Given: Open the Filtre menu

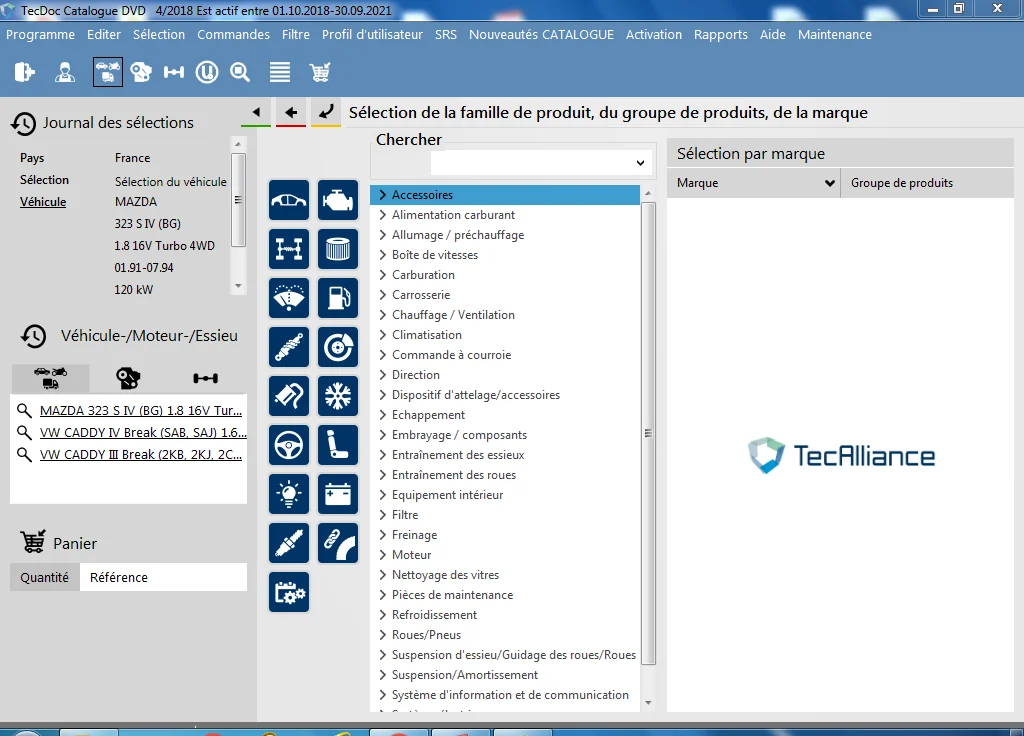Looking at the screenshot, I should tap(296, 35).
